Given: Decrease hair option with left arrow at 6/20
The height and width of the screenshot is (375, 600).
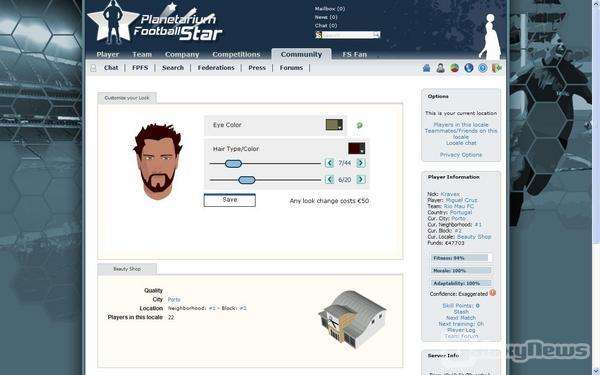Looking at the screenshot, I should point(329,179).
